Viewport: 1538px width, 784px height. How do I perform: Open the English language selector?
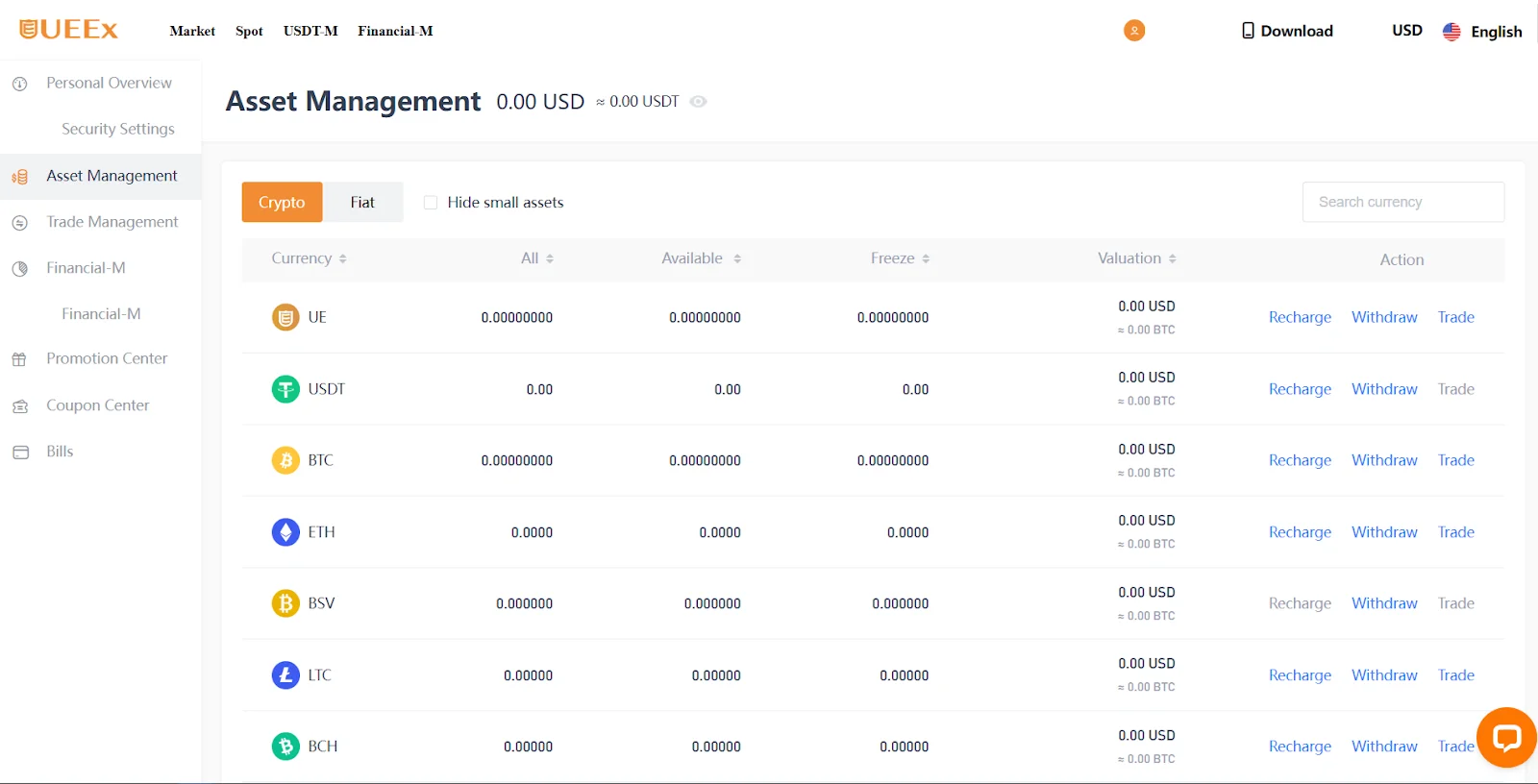click(1497, 32)
